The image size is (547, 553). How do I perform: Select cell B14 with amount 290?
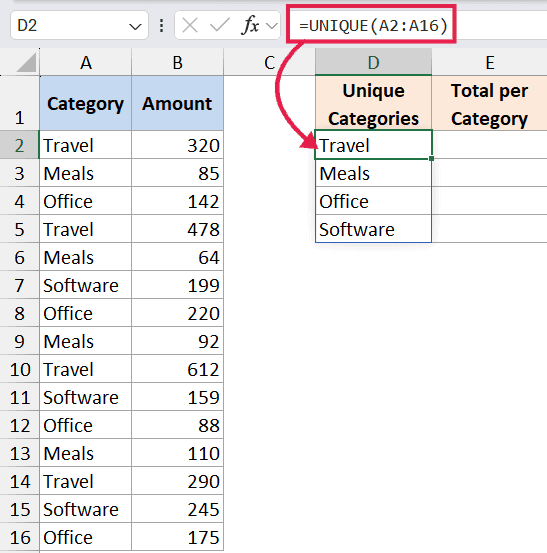[x=177, y=481]
